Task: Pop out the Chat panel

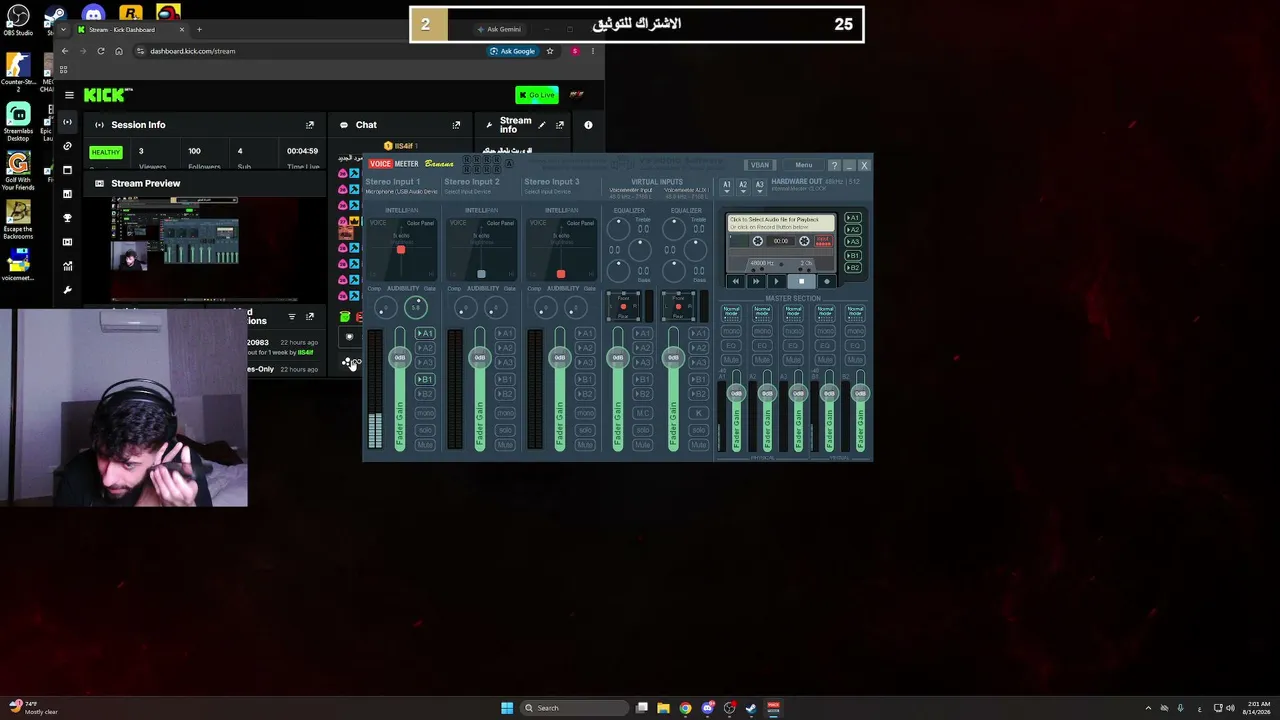Action: point(456,125)
